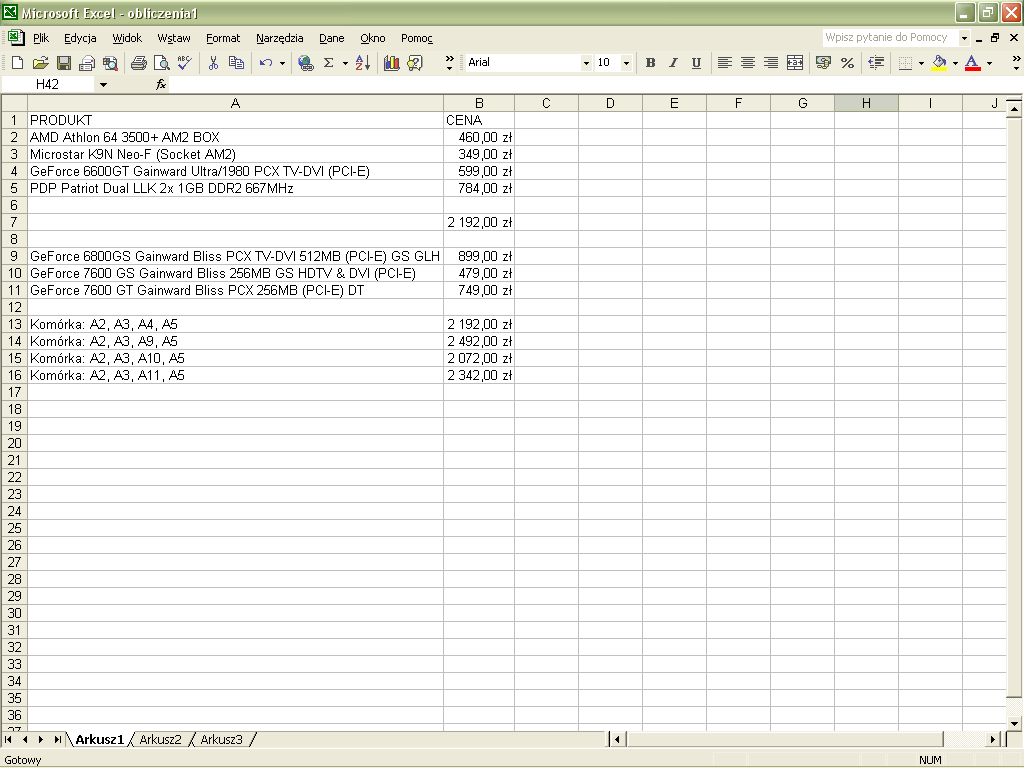The height and width of the screenshot is (768, 1024).
Task: Click the send by e-mail icon
Action: 87,63
